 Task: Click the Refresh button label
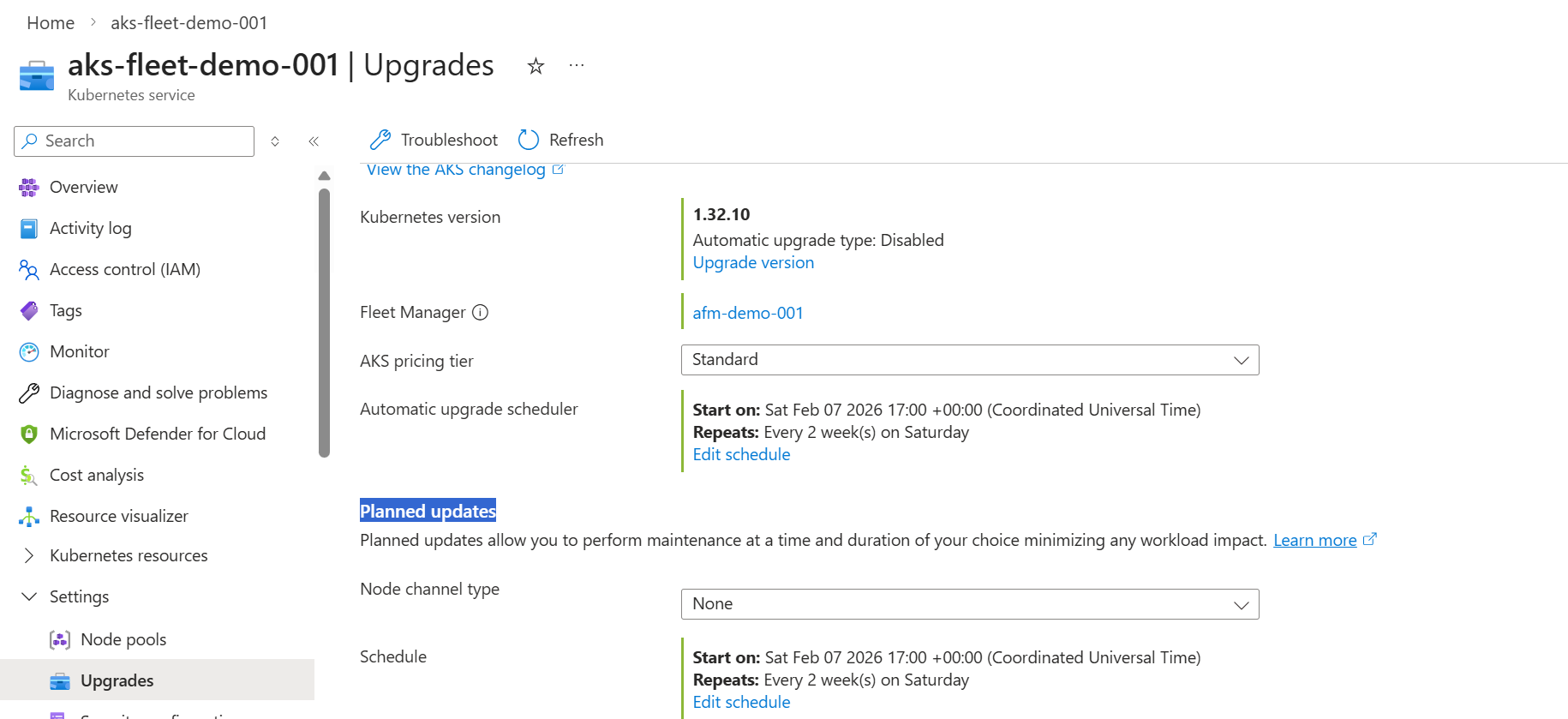576,140
